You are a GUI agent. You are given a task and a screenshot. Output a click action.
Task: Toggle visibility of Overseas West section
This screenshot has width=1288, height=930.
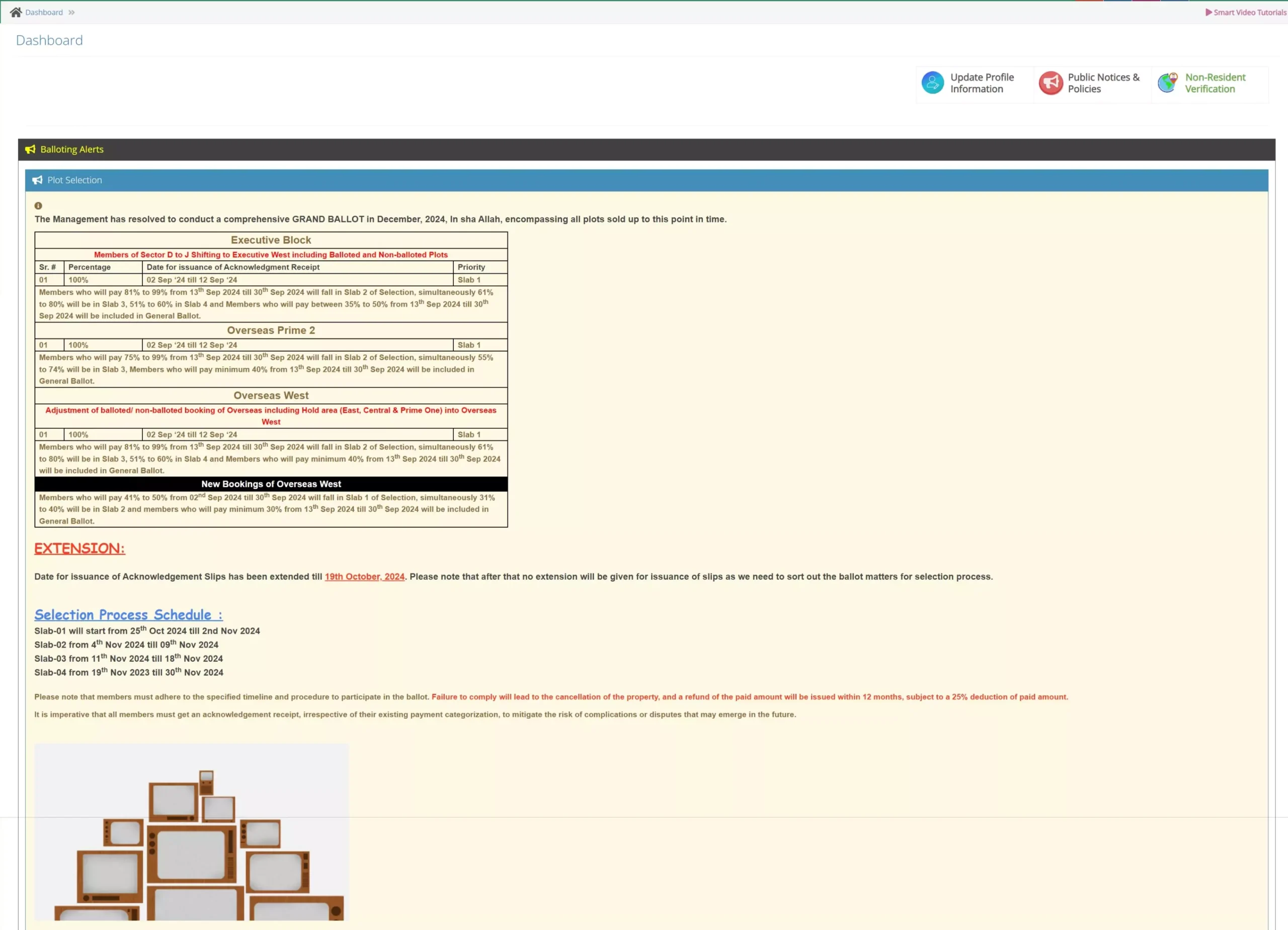271,395
